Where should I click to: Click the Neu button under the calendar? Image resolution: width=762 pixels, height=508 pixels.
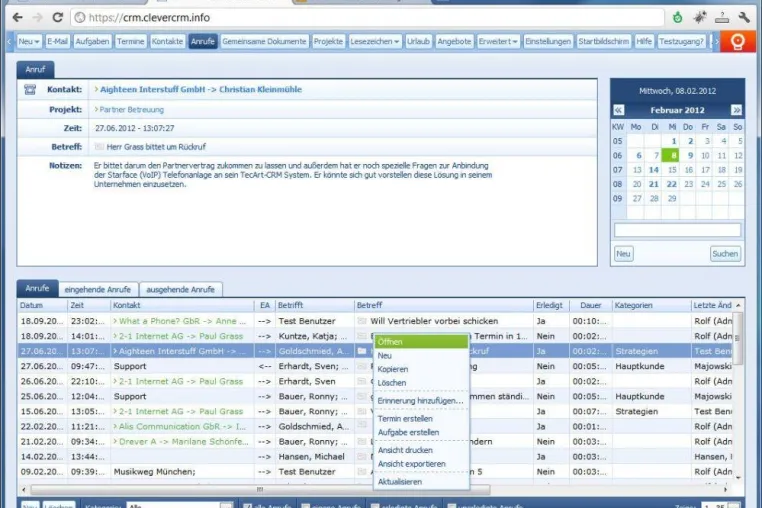click(x=623, y=254)
